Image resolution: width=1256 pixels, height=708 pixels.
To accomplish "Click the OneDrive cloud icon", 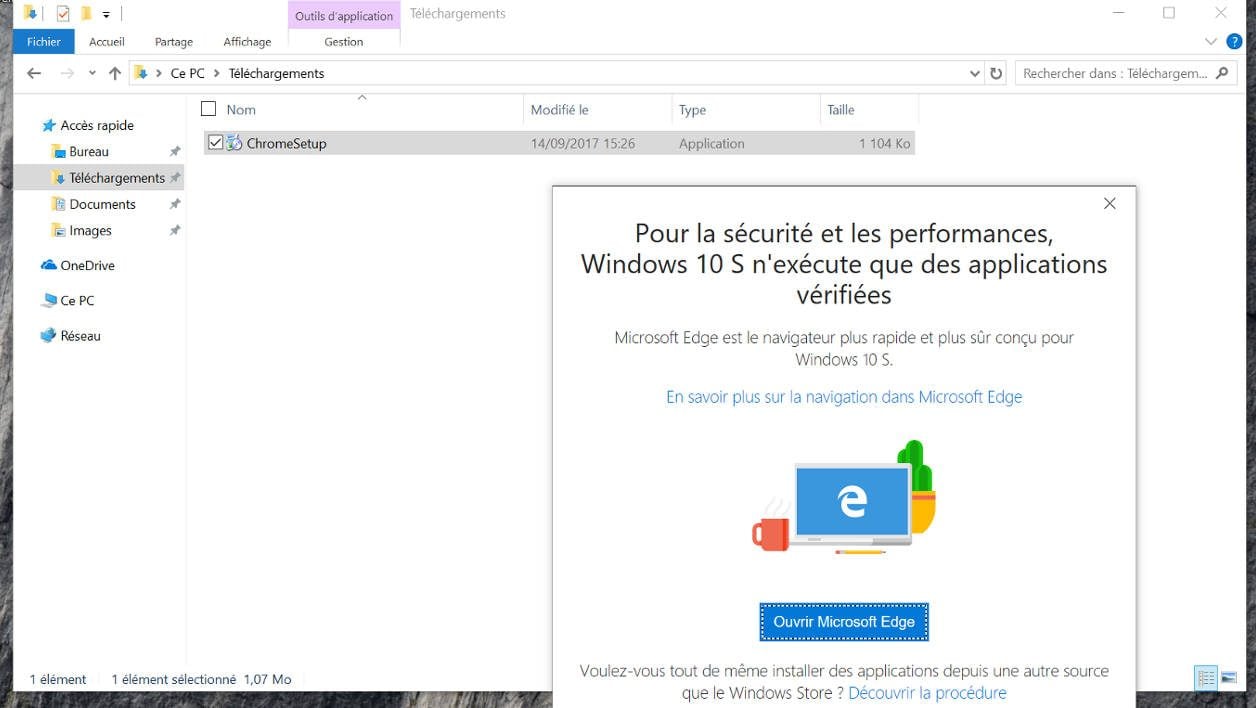I will pyautogui.click(x=48, y=265).
